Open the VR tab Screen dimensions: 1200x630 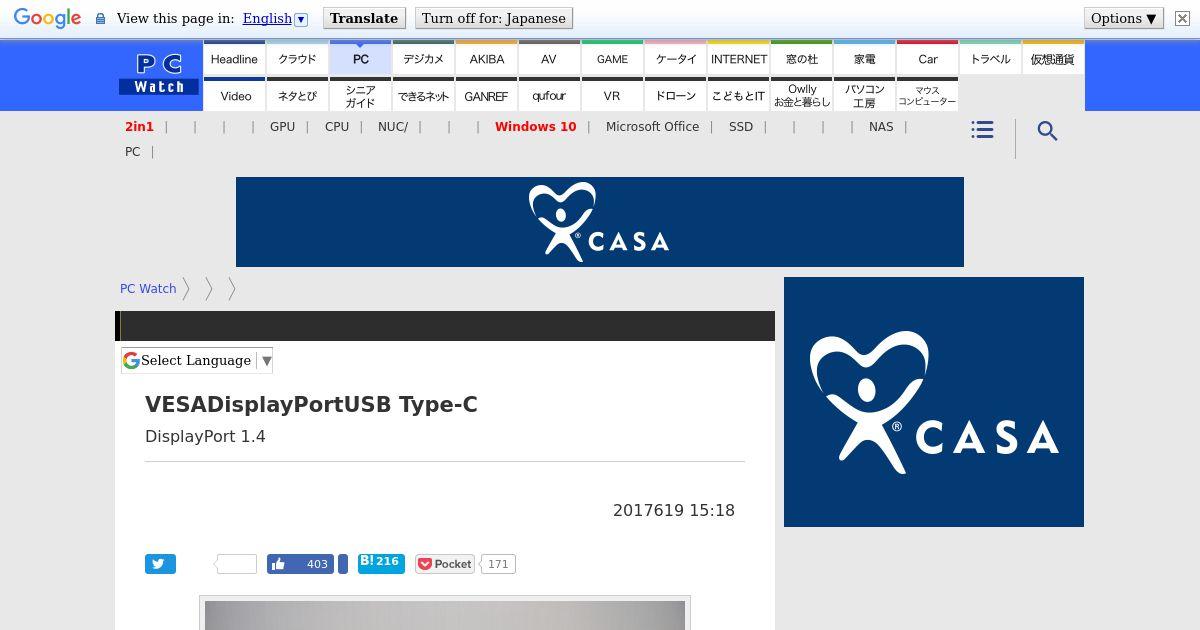[x=612, y=95]
